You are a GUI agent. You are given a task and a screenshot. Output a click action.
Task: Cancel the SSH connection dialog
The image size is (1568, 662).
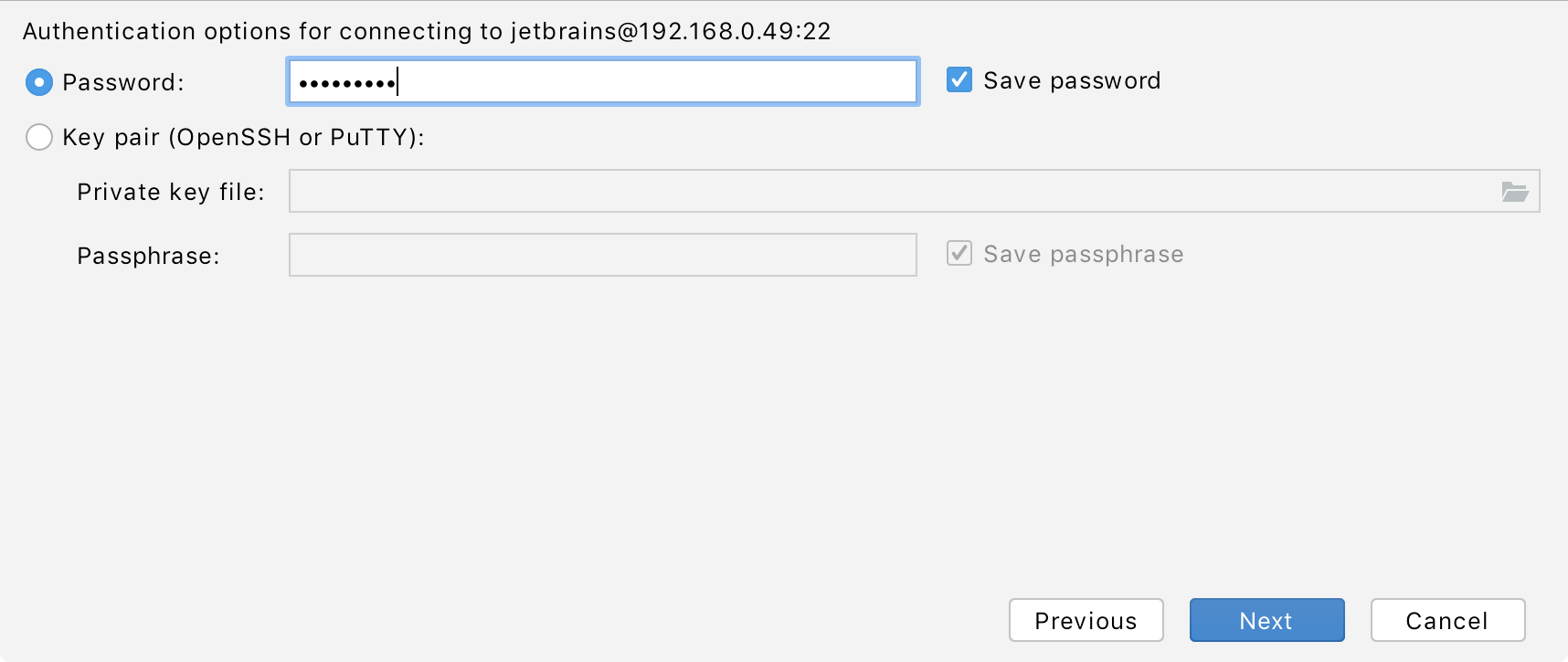[x=1447, y=620]
